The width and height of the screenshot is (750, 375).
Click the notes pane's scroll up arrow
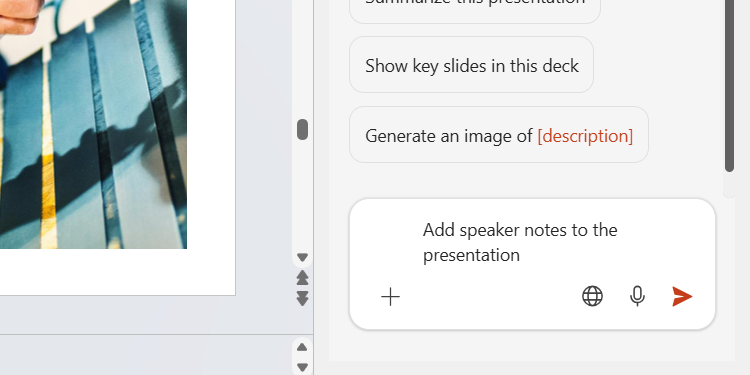[x=302, y=347]
